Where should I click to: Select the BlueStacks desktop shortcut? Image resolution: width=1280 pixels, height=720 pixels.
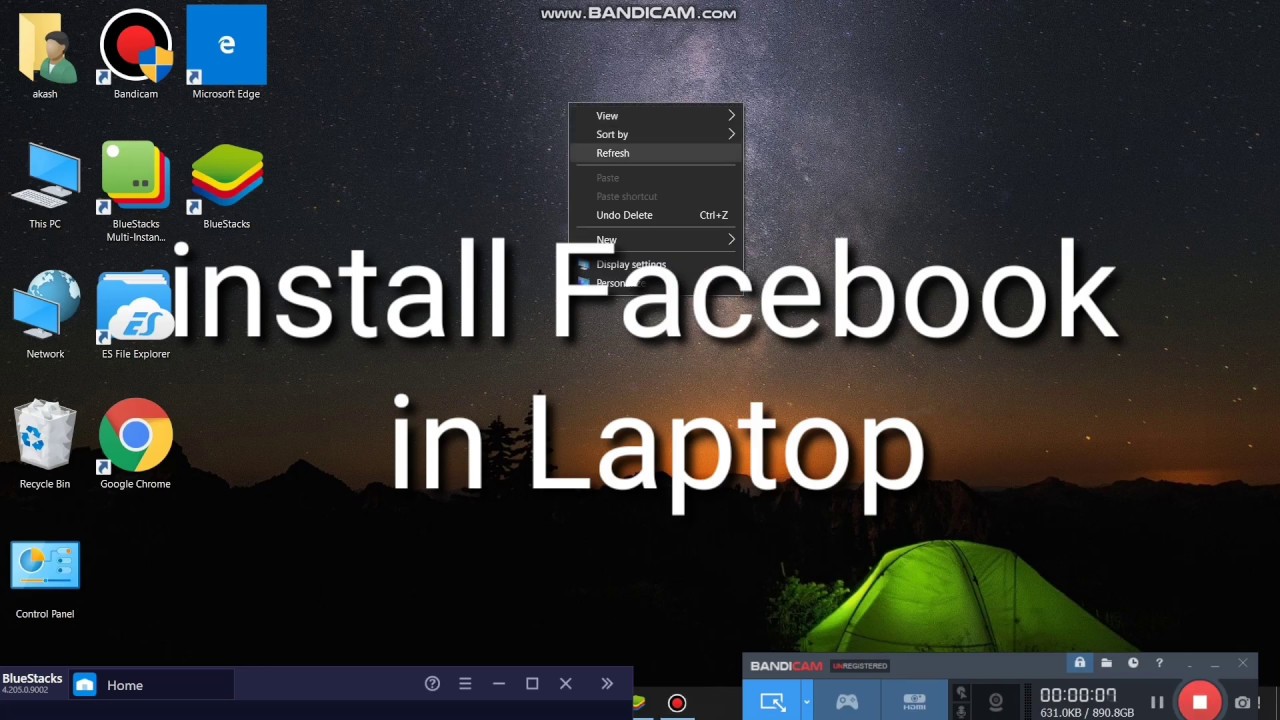(226, 185)
